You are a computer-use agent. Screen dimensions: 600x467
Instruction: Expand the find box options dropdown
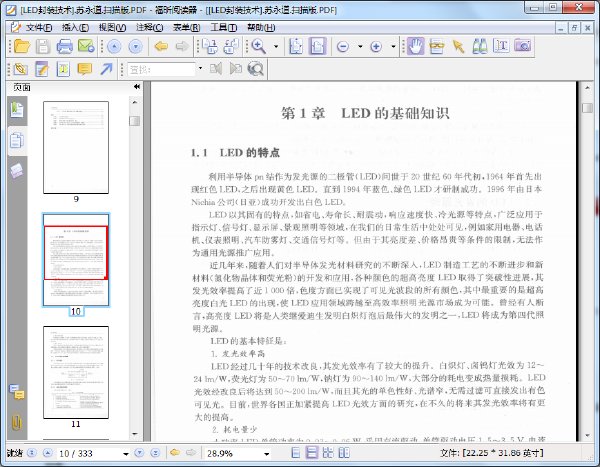200,69
